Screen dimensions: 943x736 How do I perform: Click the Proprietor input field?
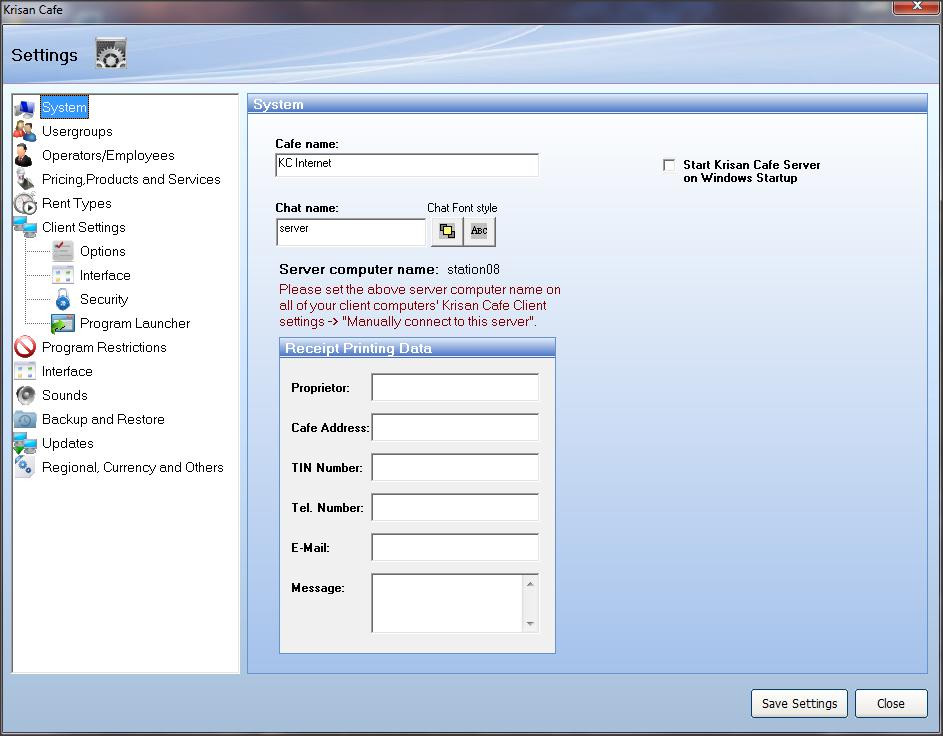(x=455, y=387)
